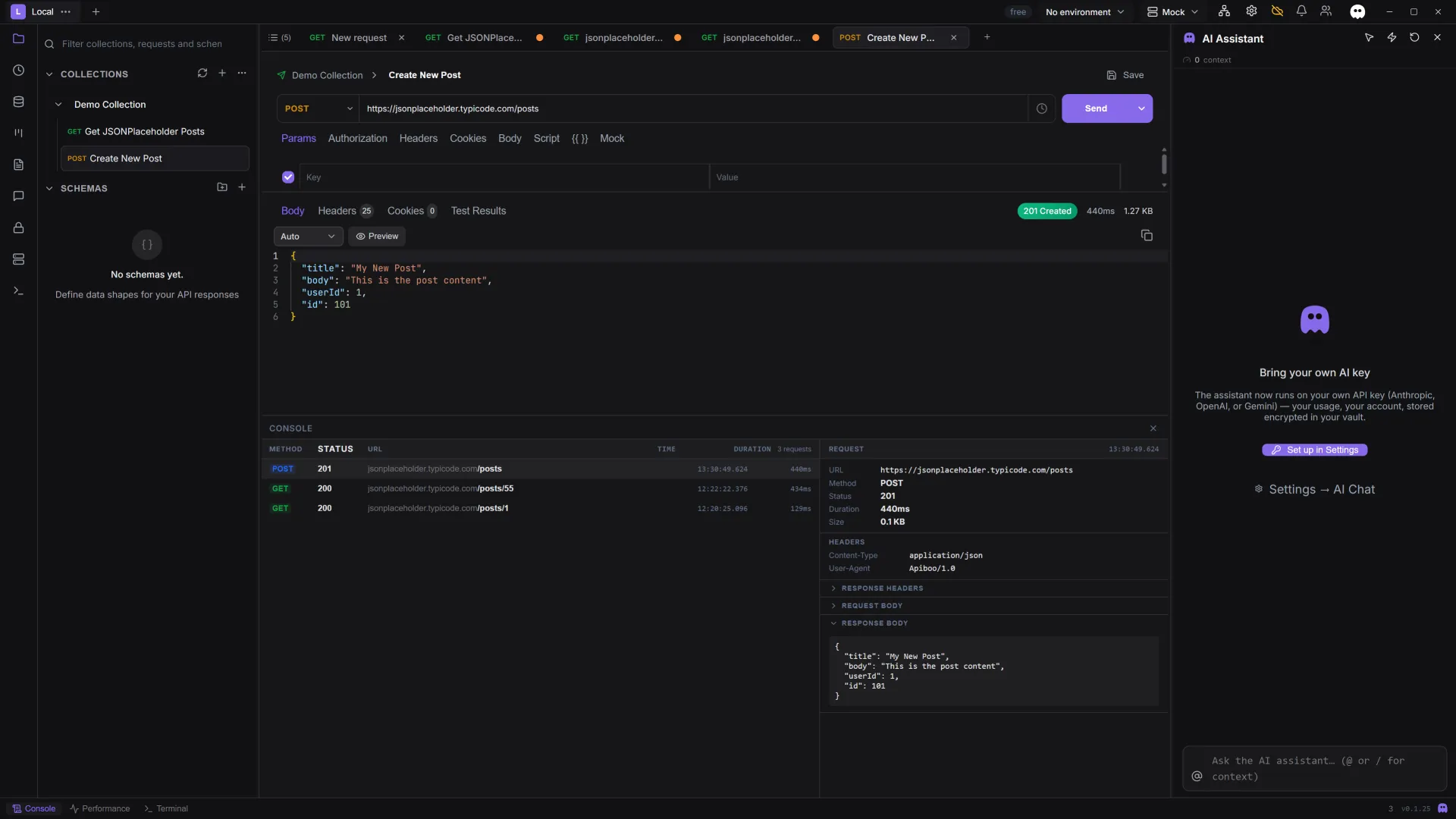Close the AI Assistant panel
Viewport: 1456px width, 819px height.
(x=1437, y=37)
